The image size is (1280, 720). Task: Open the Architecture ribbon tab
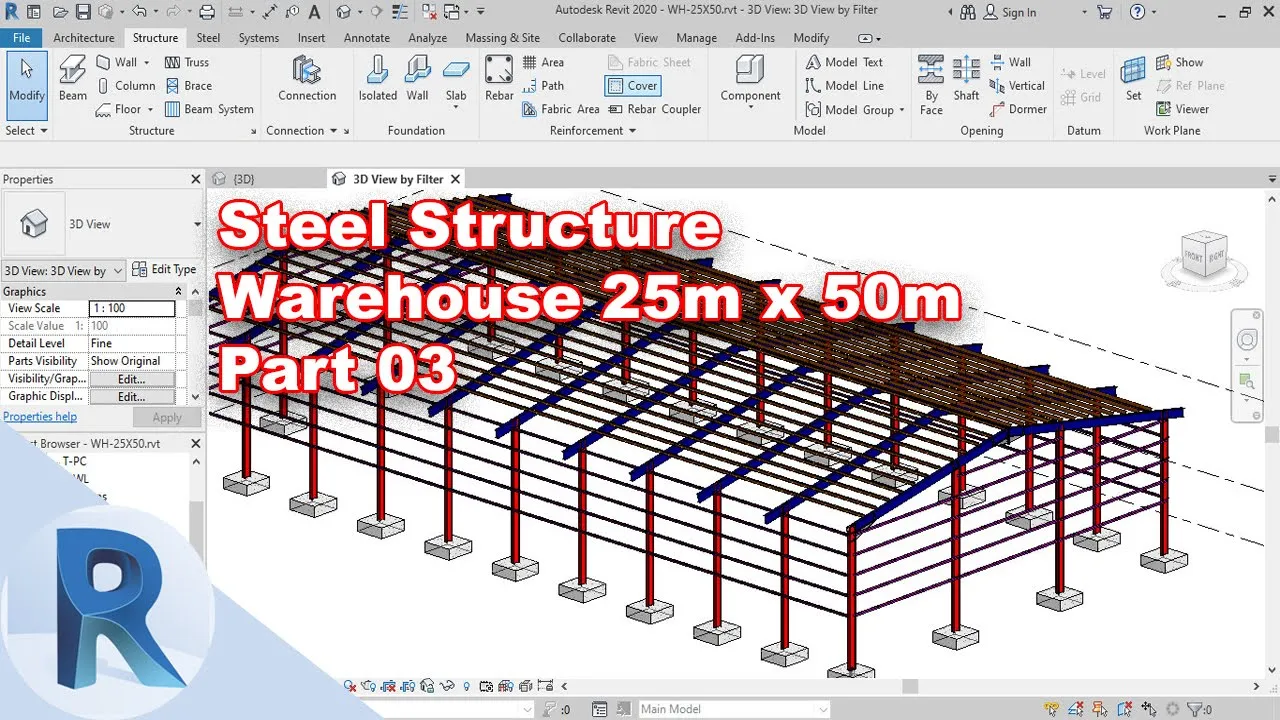pos(84,38)
